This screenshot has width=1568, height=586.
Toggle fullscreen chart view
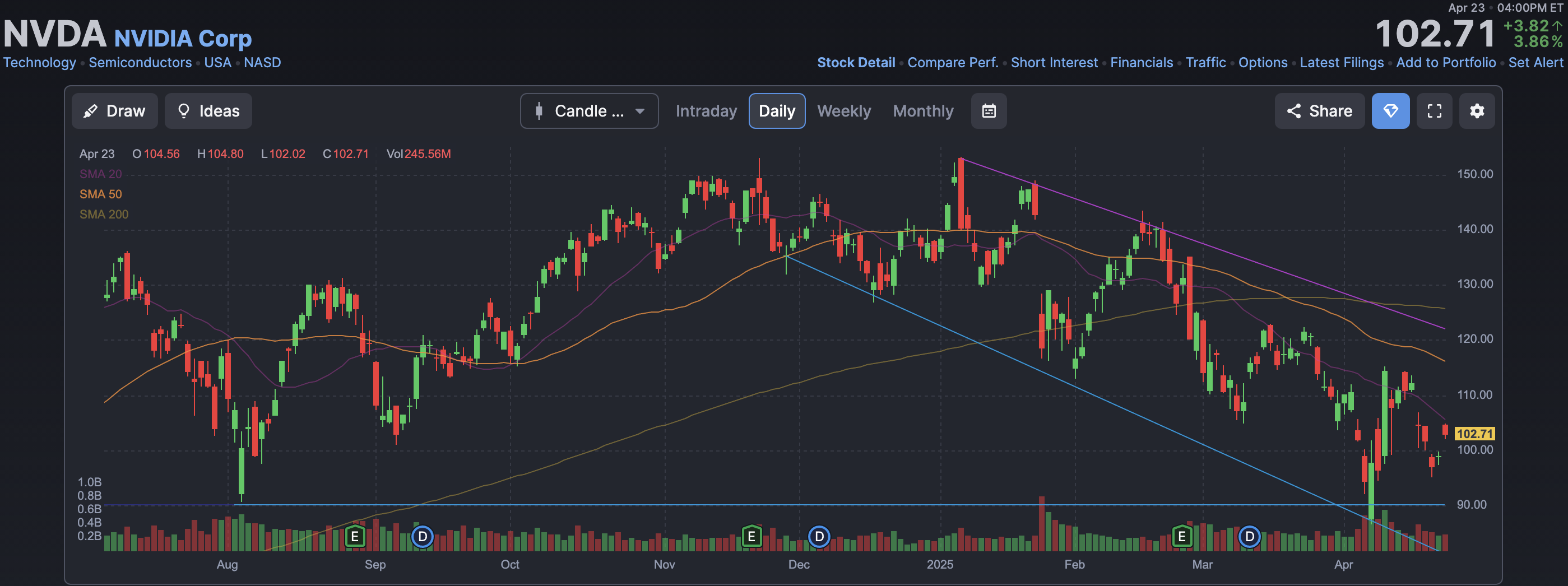pyautogui.click(x=1434, y=111)
